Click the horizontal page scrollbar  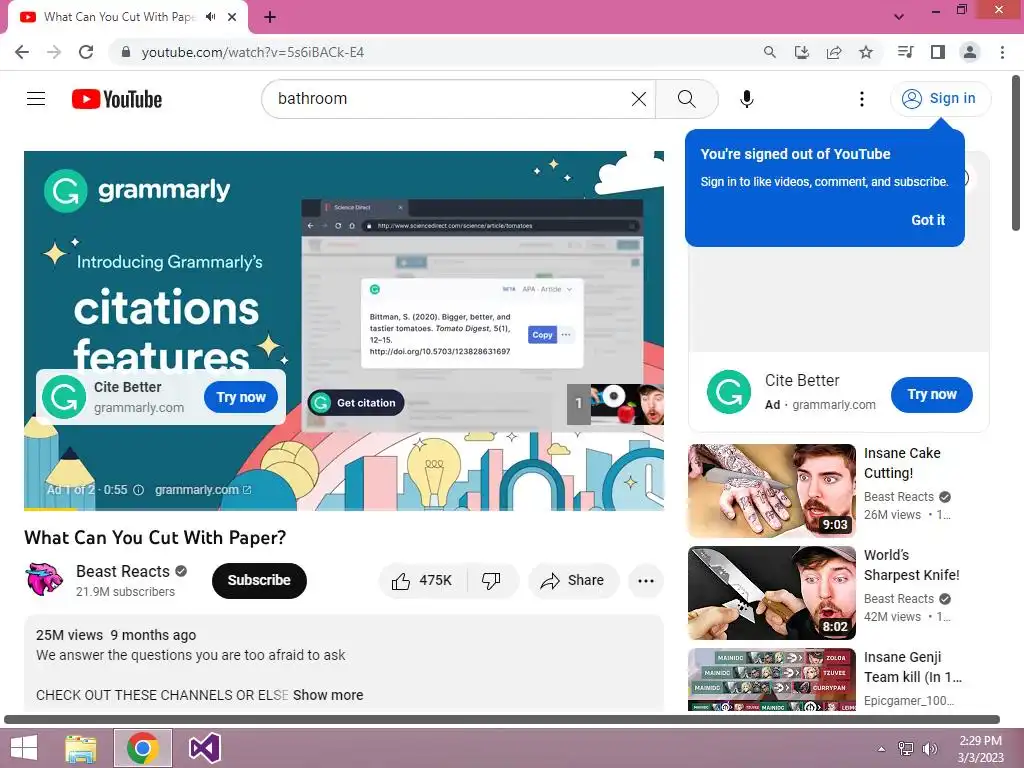click(502, 720)
